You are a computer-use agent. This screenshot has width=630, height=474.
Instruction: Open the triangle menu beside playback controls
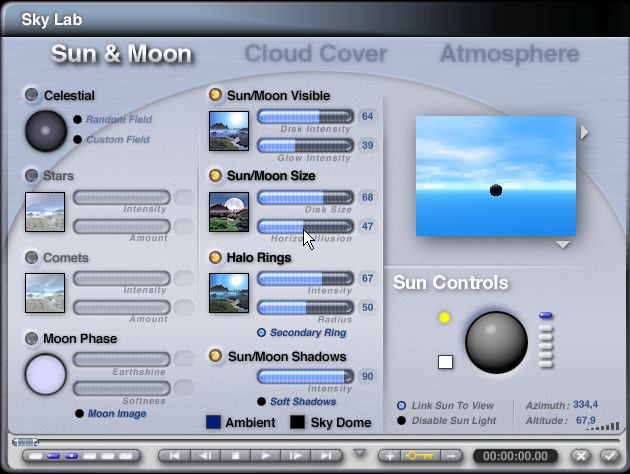pos(360,453)
